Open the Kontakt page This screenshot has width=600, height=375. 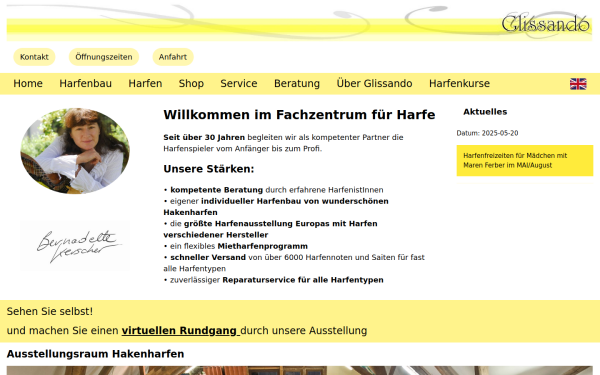click(x=34, y=57)
